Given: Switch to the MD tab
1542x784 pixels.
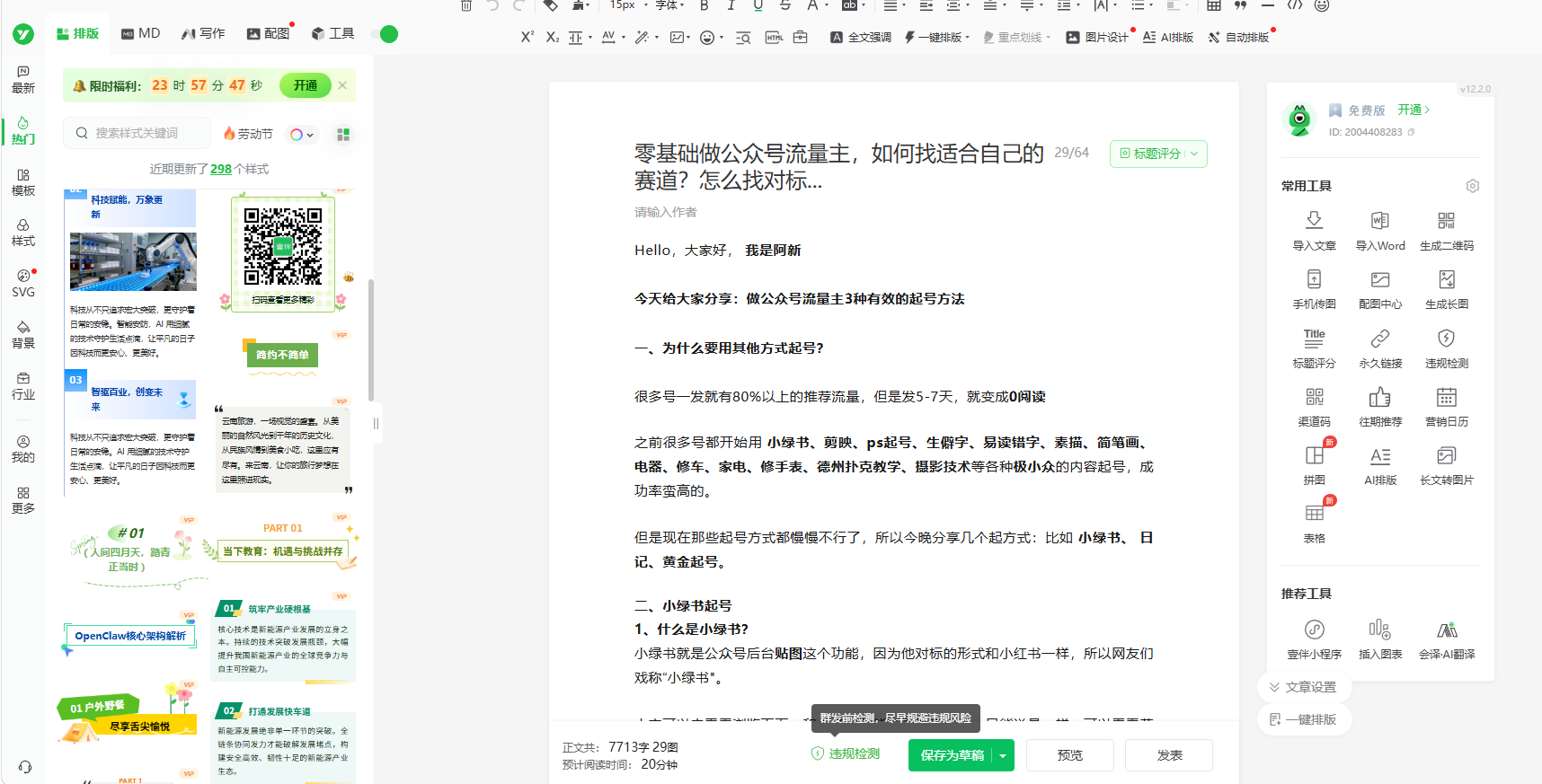Looking at the screenshot, I should click(141, 33).
